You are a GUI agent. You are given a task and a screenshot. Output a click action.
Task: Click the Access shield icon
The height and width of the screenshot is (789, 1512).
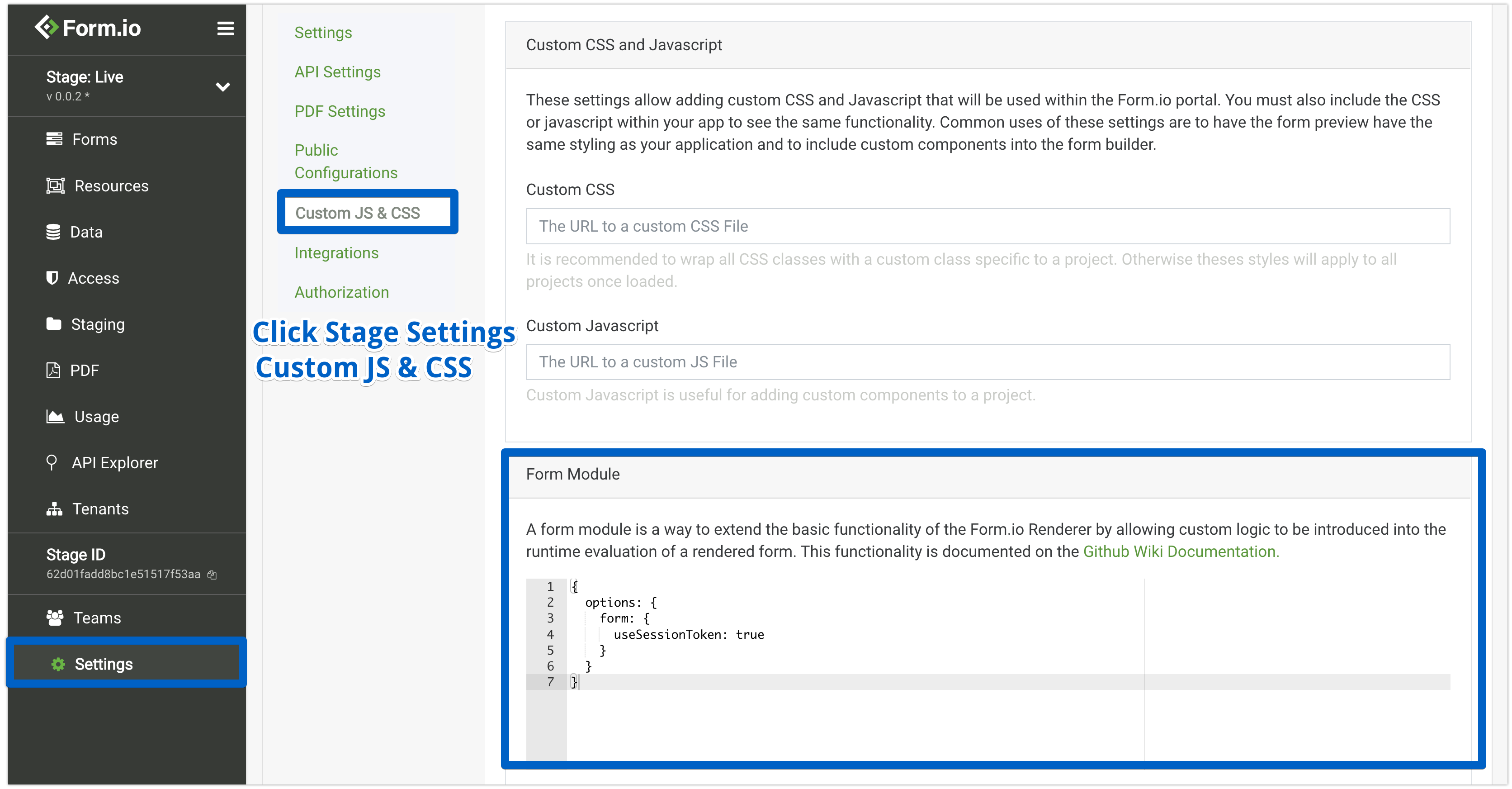(52, 278)
